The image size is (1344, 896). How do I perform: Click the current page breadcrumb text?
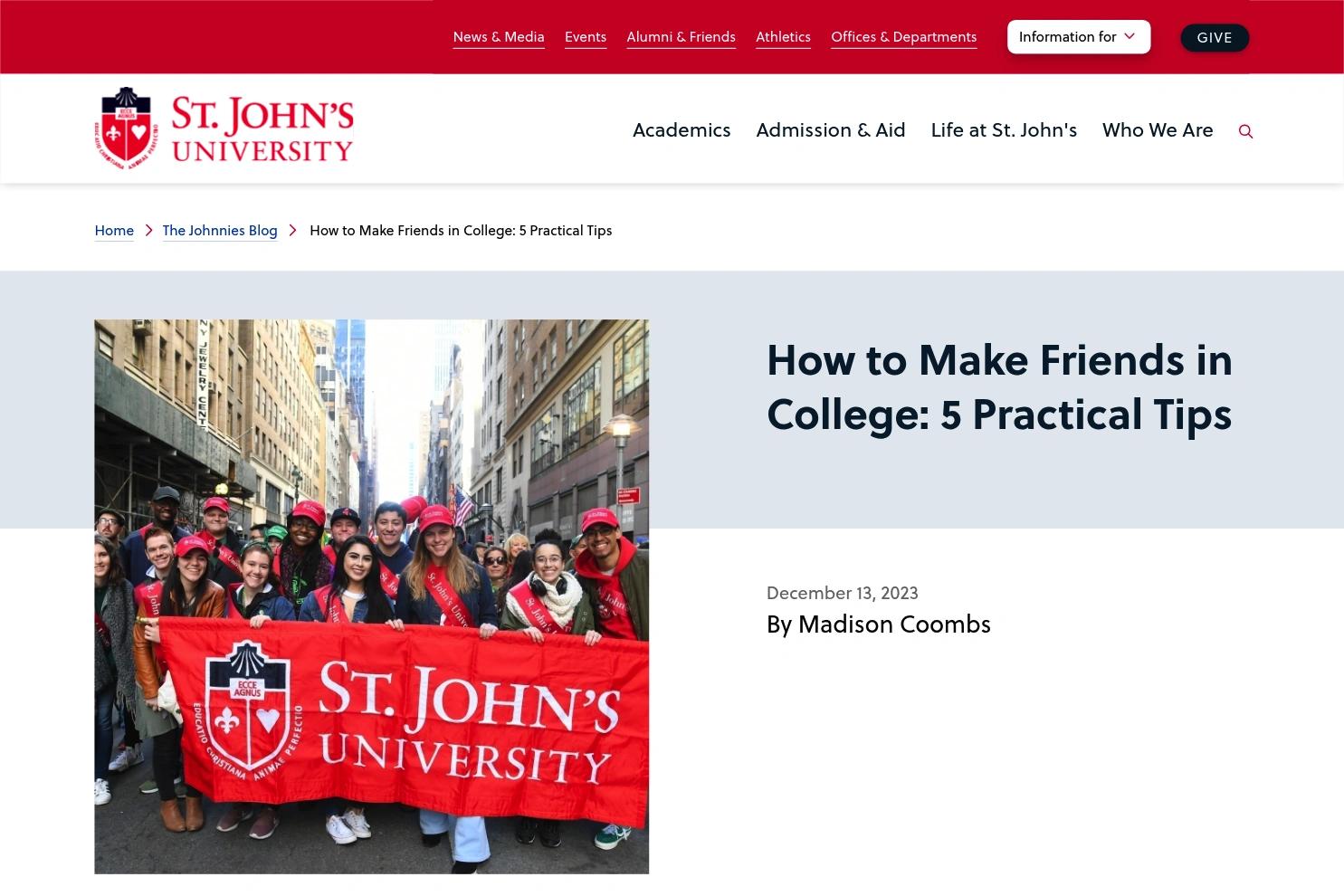(461, 230)
